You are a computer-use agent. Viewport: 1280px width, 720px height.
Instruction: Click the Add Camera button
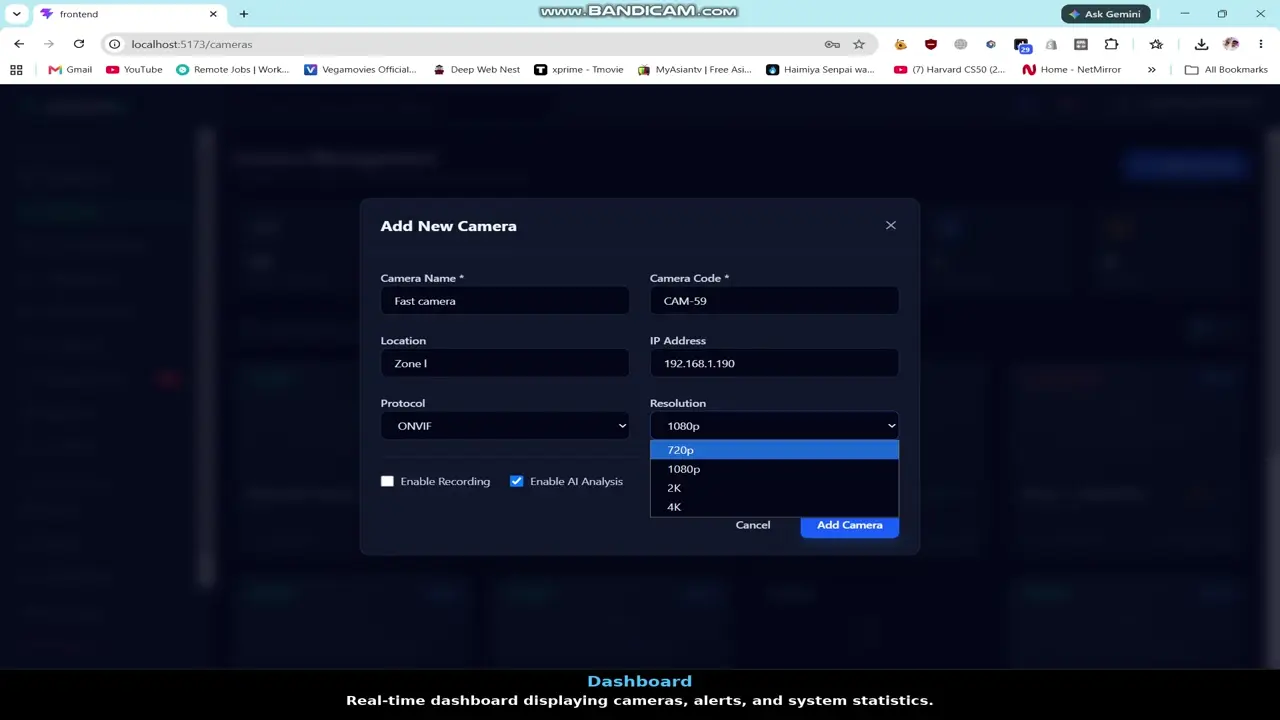(850, 525)
